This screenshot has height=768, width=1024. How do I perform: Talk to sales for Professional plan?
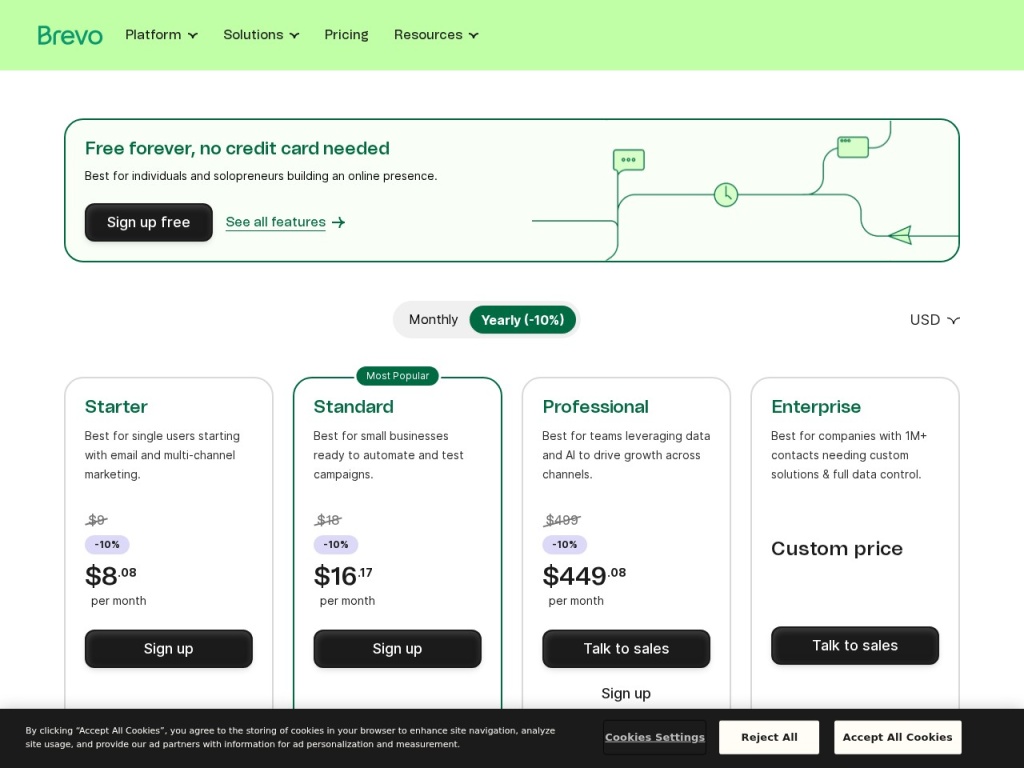[626, 648]
